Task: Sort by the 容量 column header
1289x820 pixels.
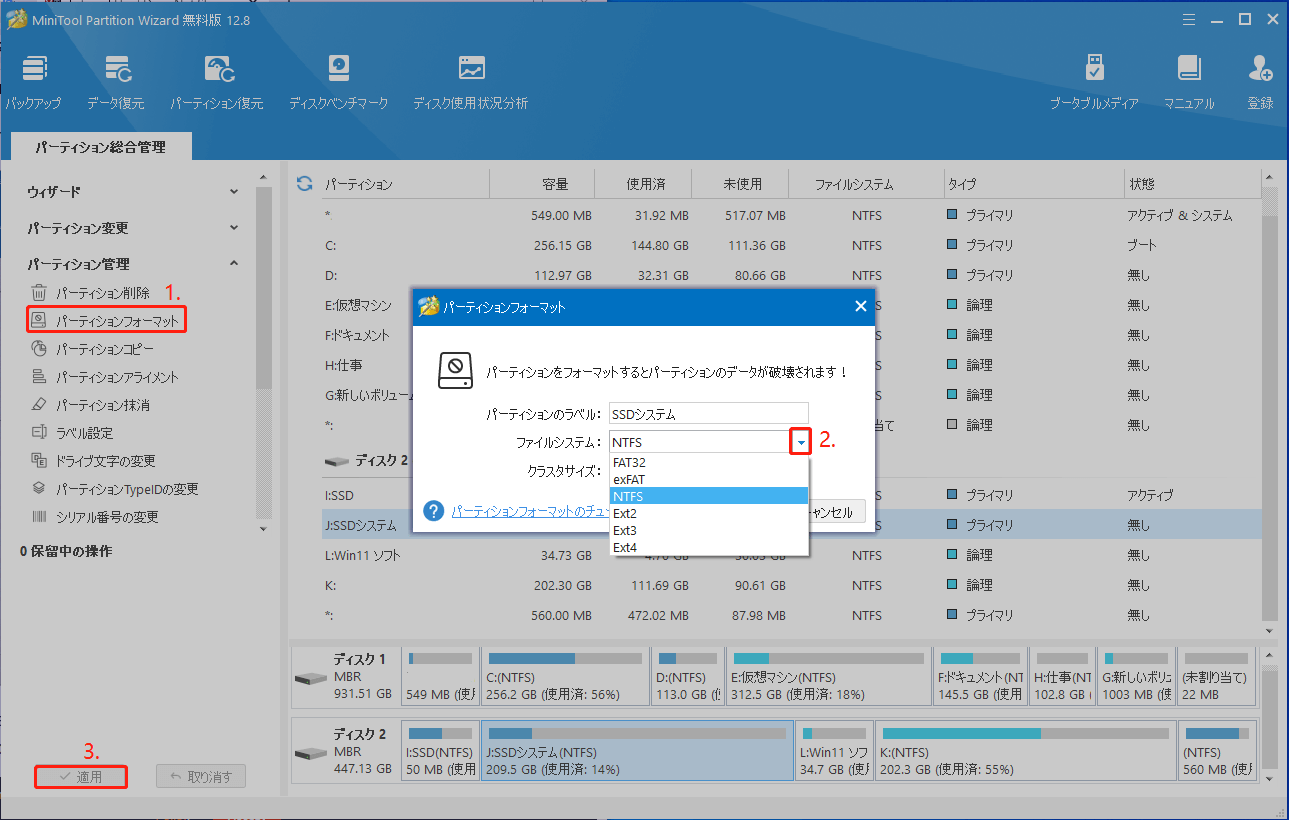Action: tap(542, 184)
